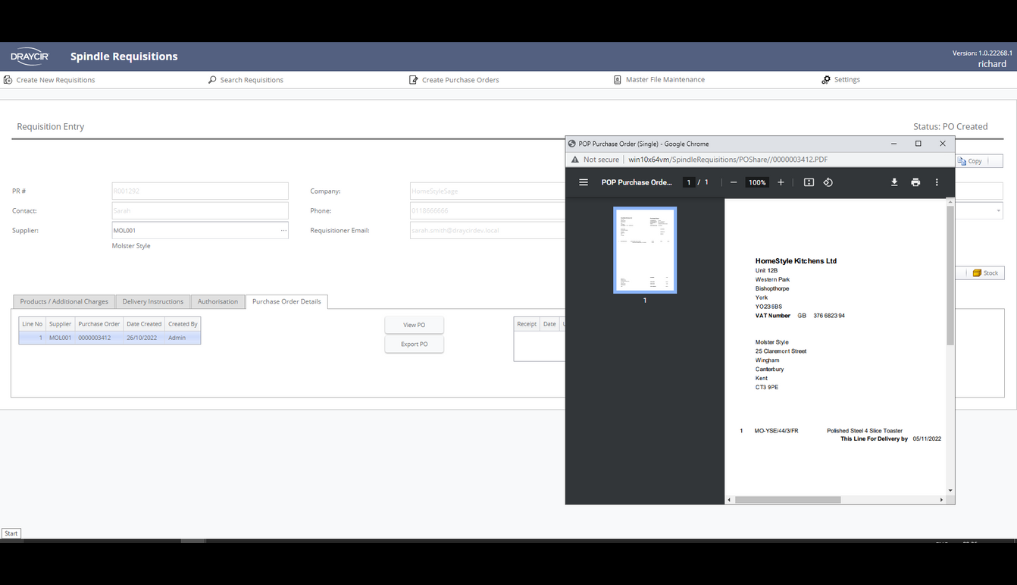Image resolution: width=1017 pixels, height=585 pixels.
Task: Click the PDF page number field
Action: point(689,182)
